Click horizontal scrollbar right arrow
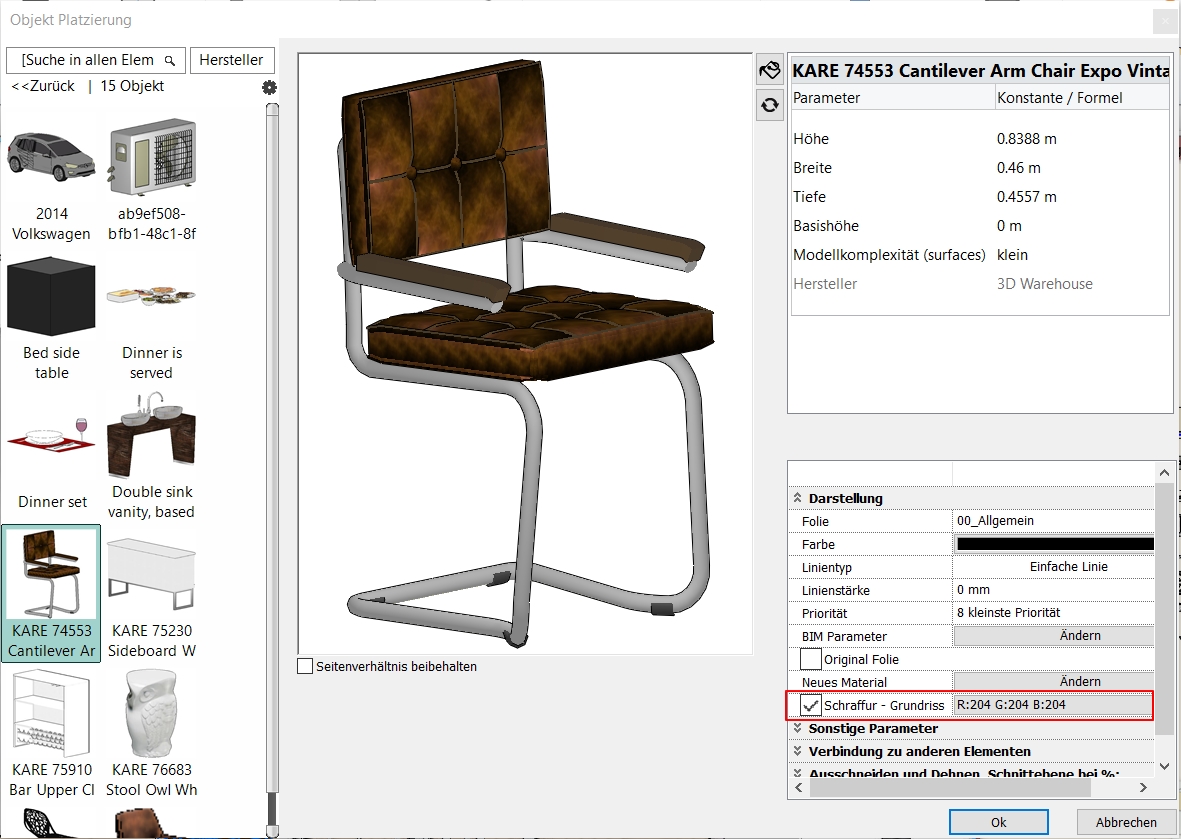 (x=1143, y=788)
